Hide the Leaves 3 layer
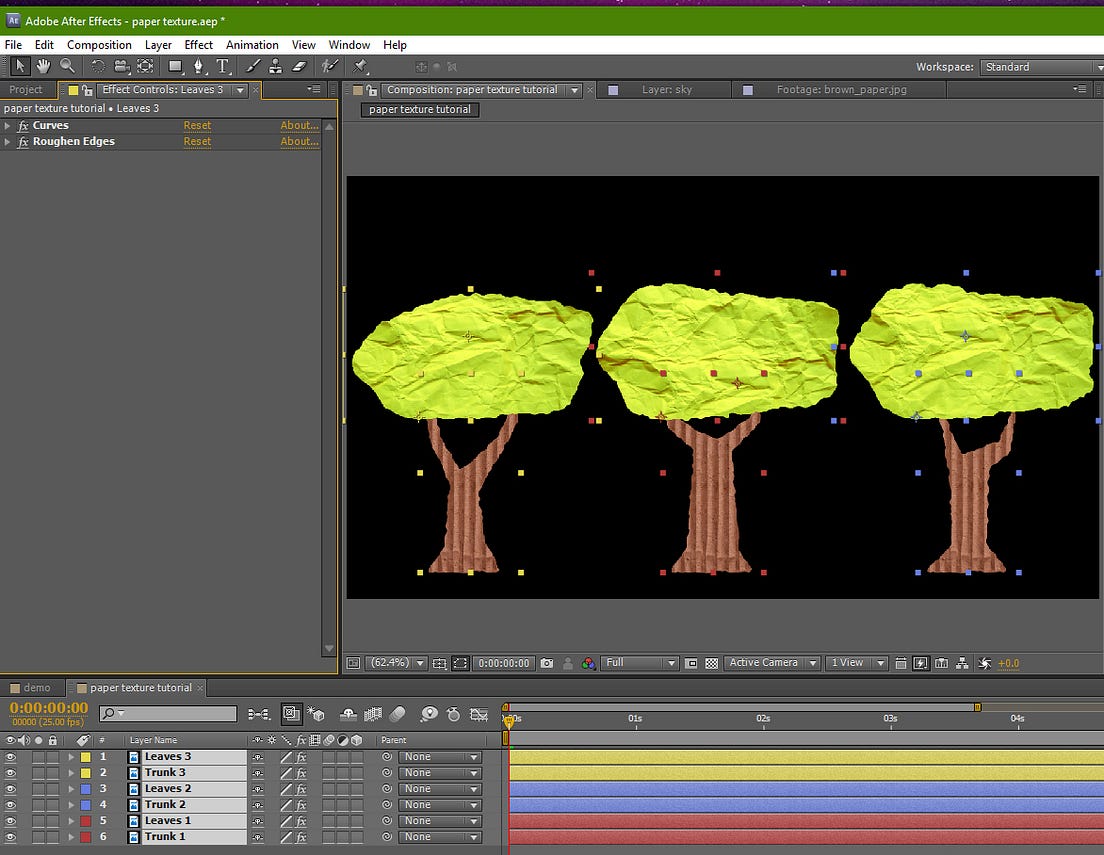 (x=10, y=756)
